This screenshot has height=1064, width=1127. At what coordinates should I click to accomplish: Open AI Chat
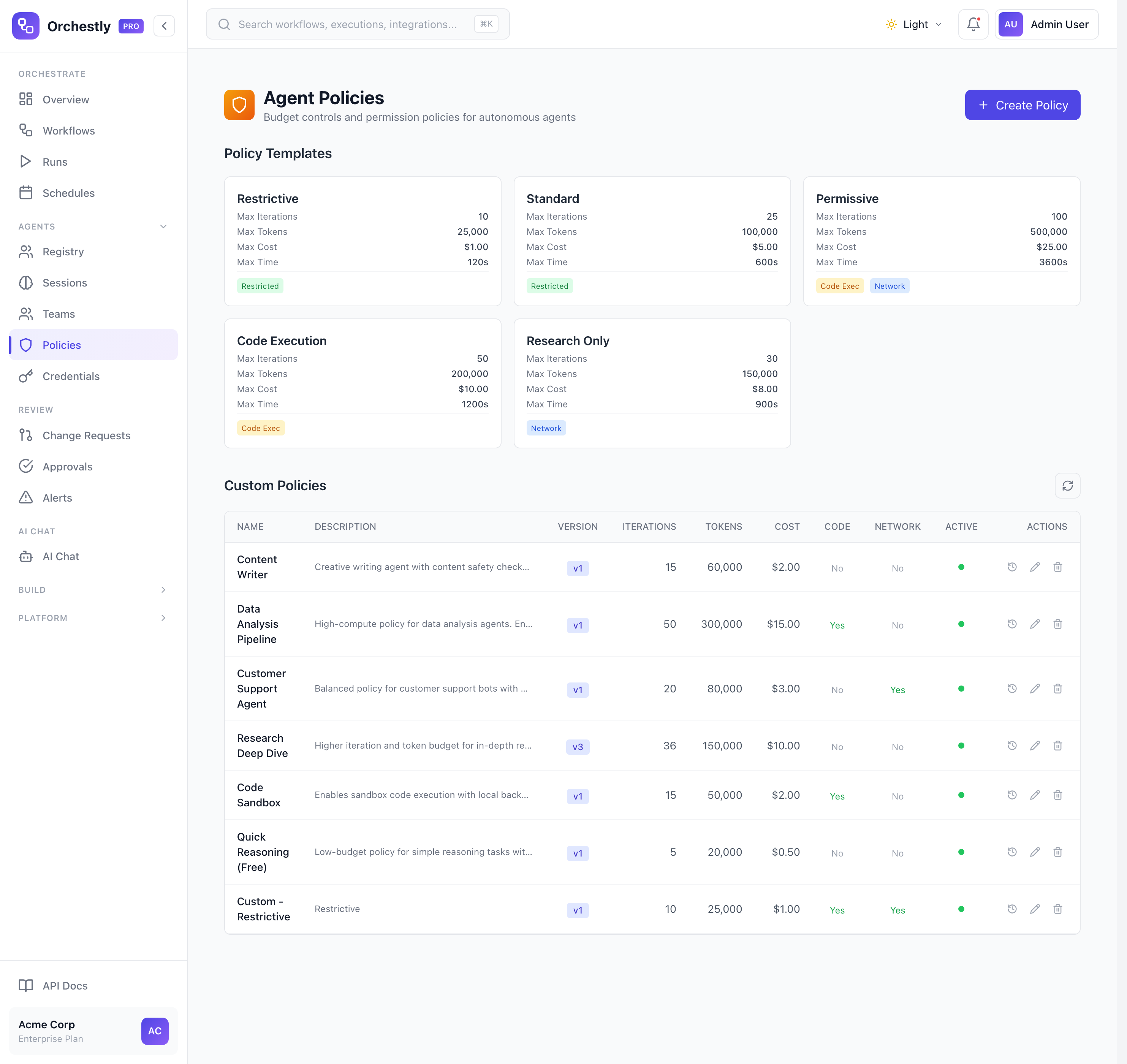click(93, 556)
